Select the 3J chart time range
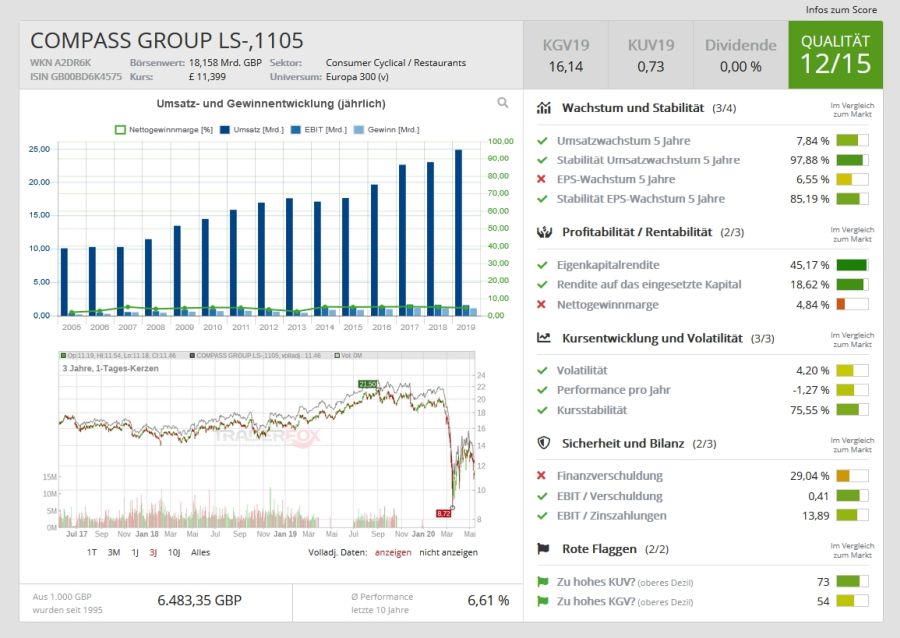The width and height of the screenshot is (900, 638). tap(153, 553)
